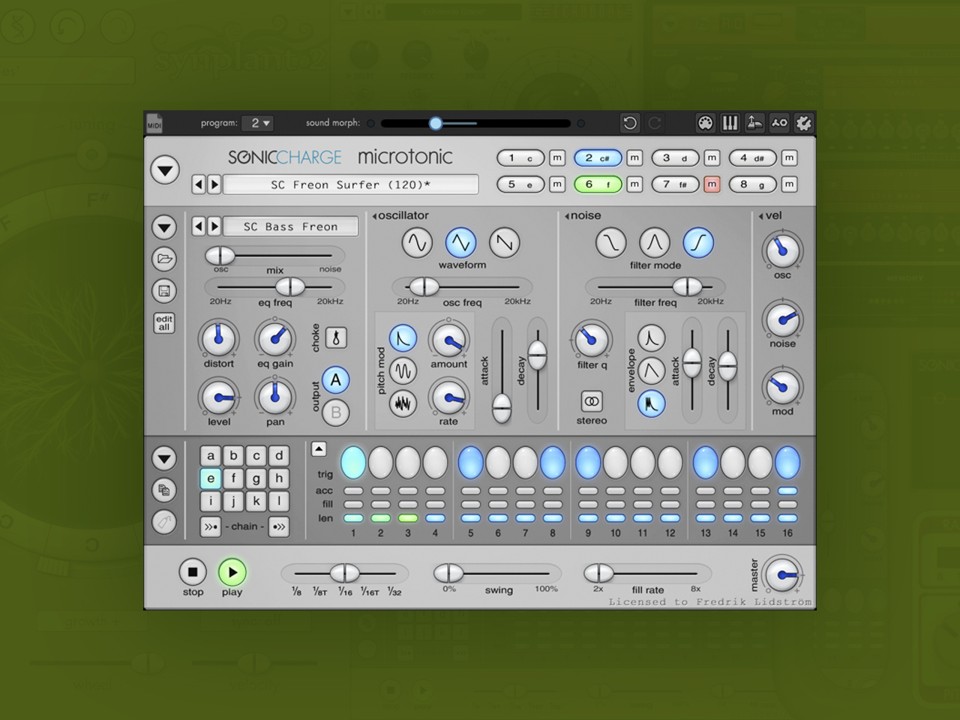Click the master volume knob
Screen dimensions: 960x720
(x=782, y=574)
